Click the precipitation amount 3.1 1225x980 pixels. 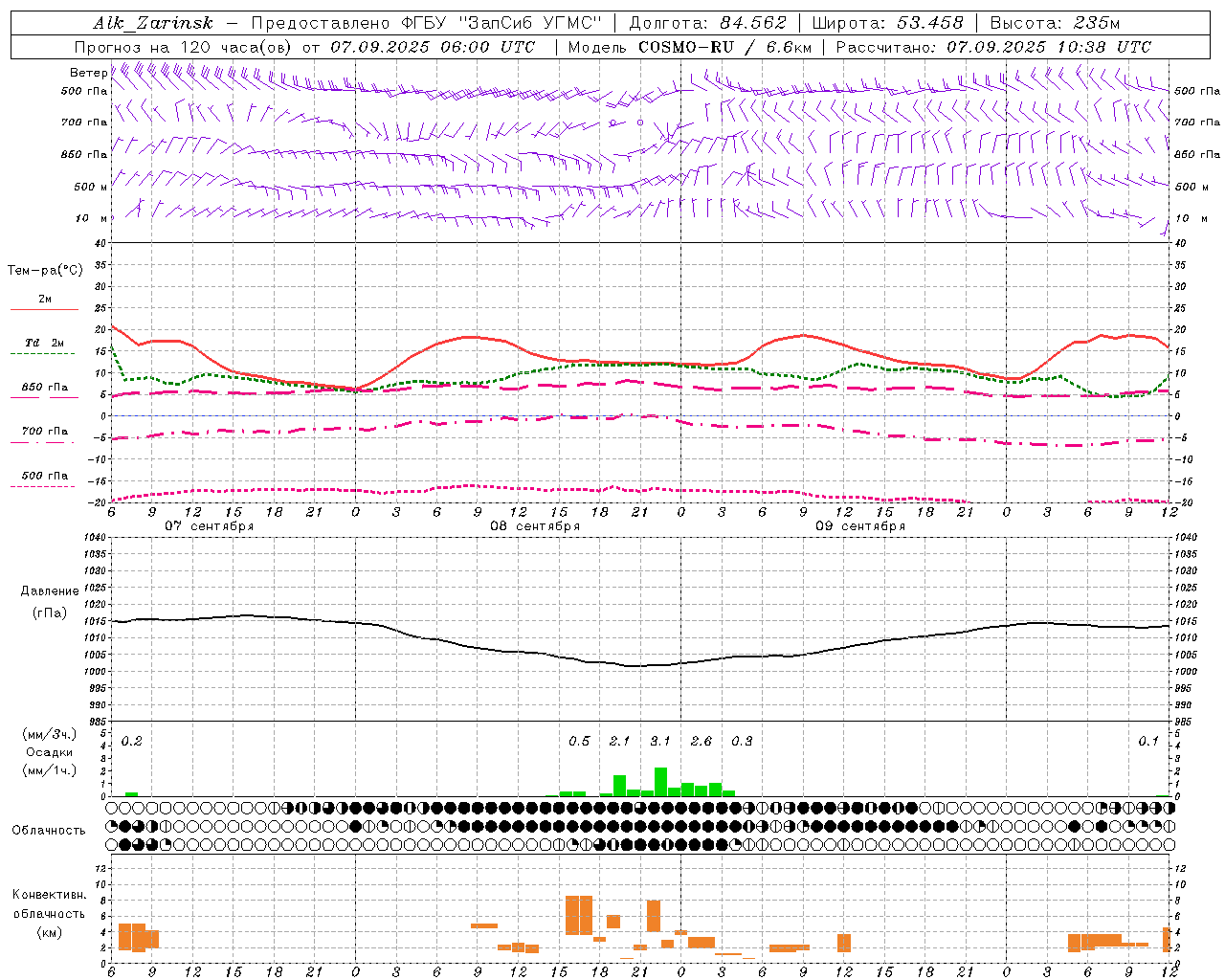660,742
